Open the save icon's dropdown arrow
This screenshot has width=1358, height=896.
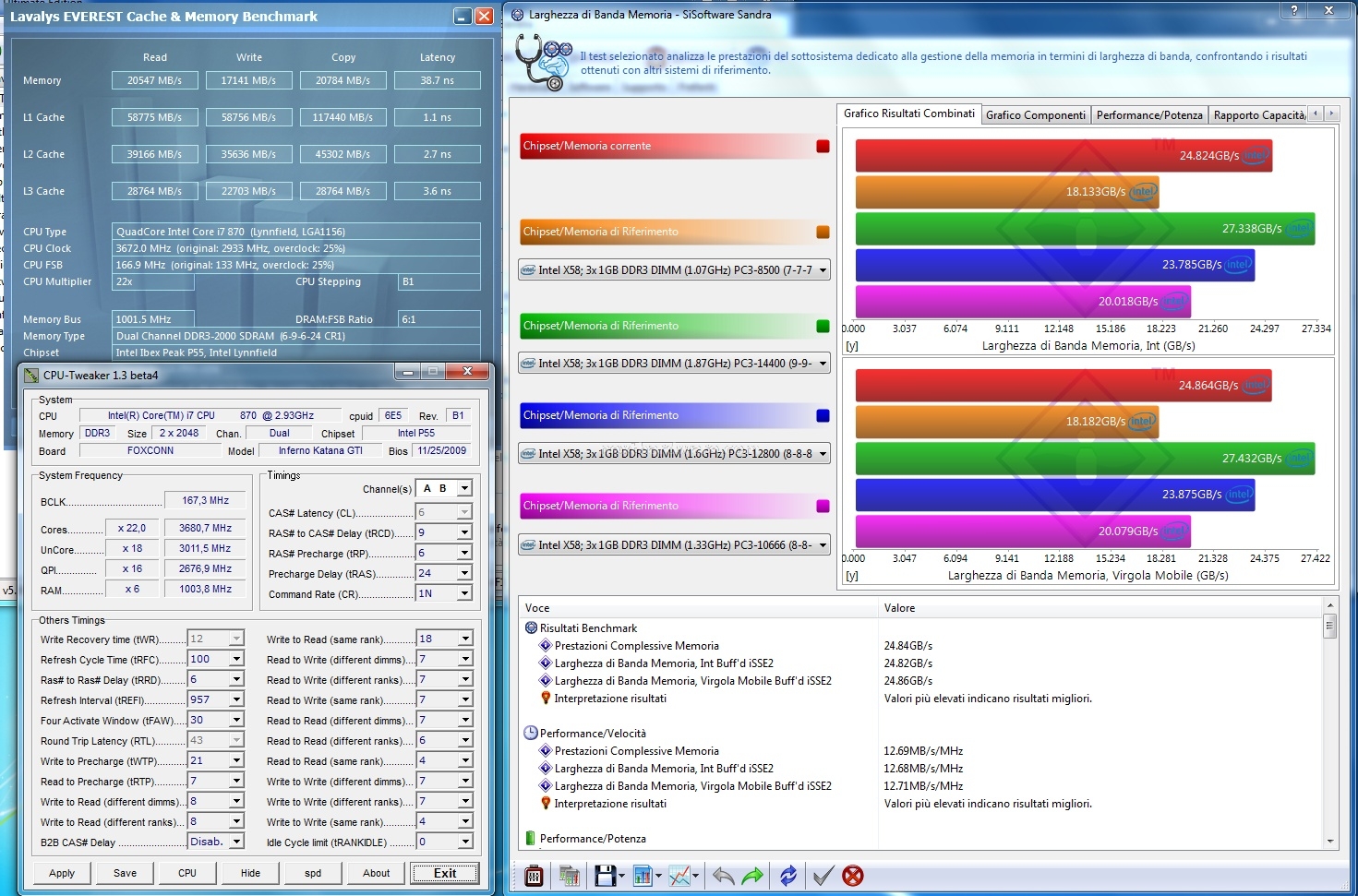click(622, 877)
